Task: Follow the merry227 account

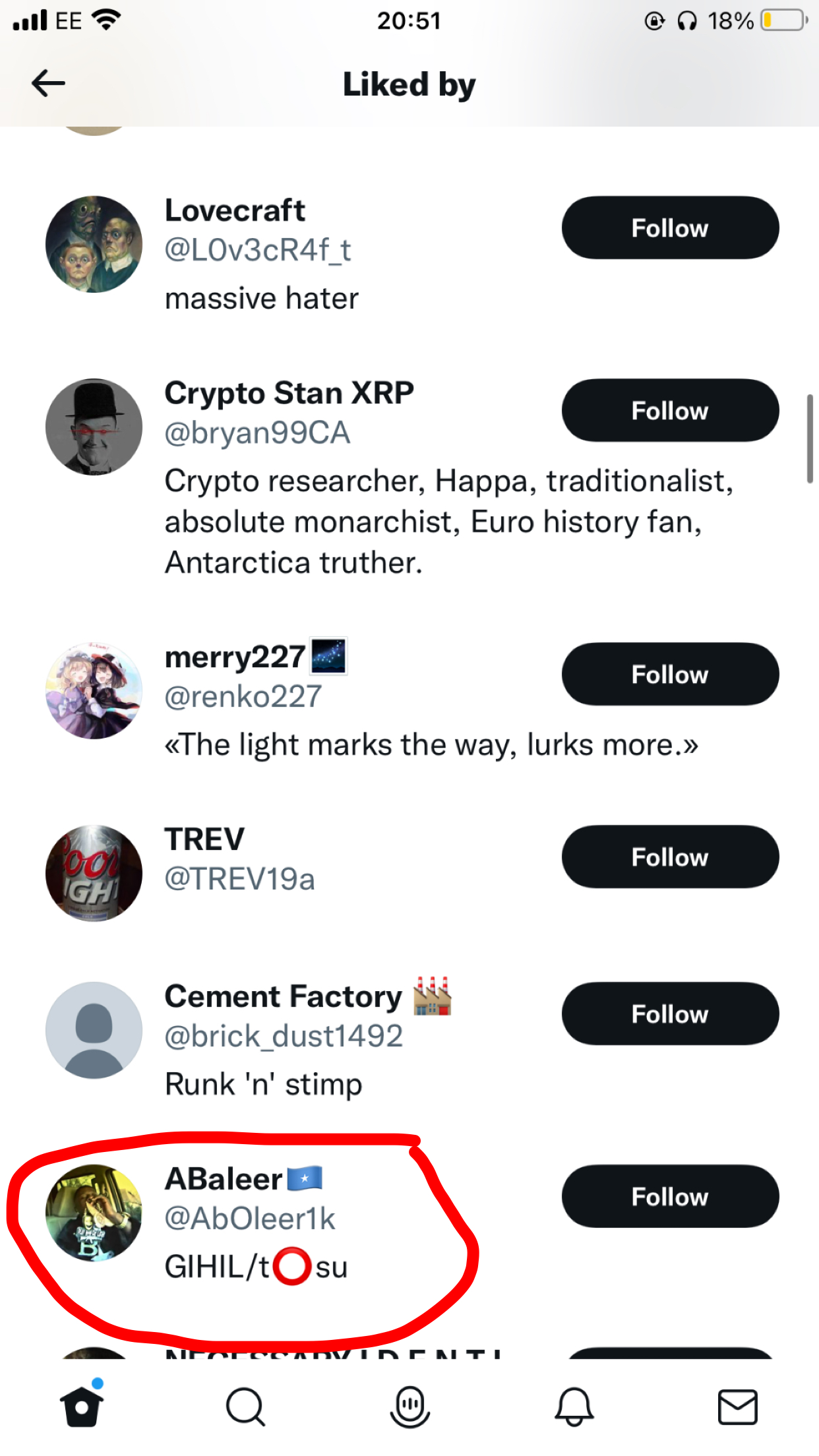Action: [x=670, y=674]
